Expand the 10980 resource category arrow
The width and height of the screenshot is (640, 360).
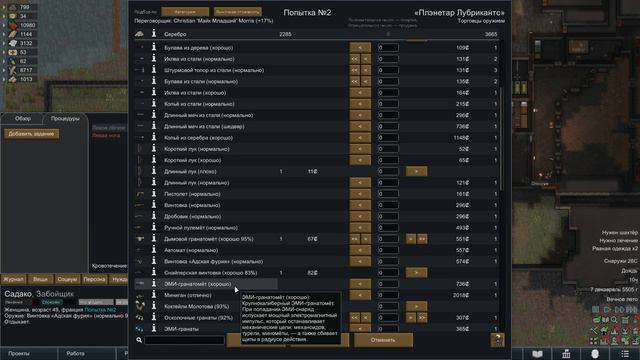pos(4,25)
